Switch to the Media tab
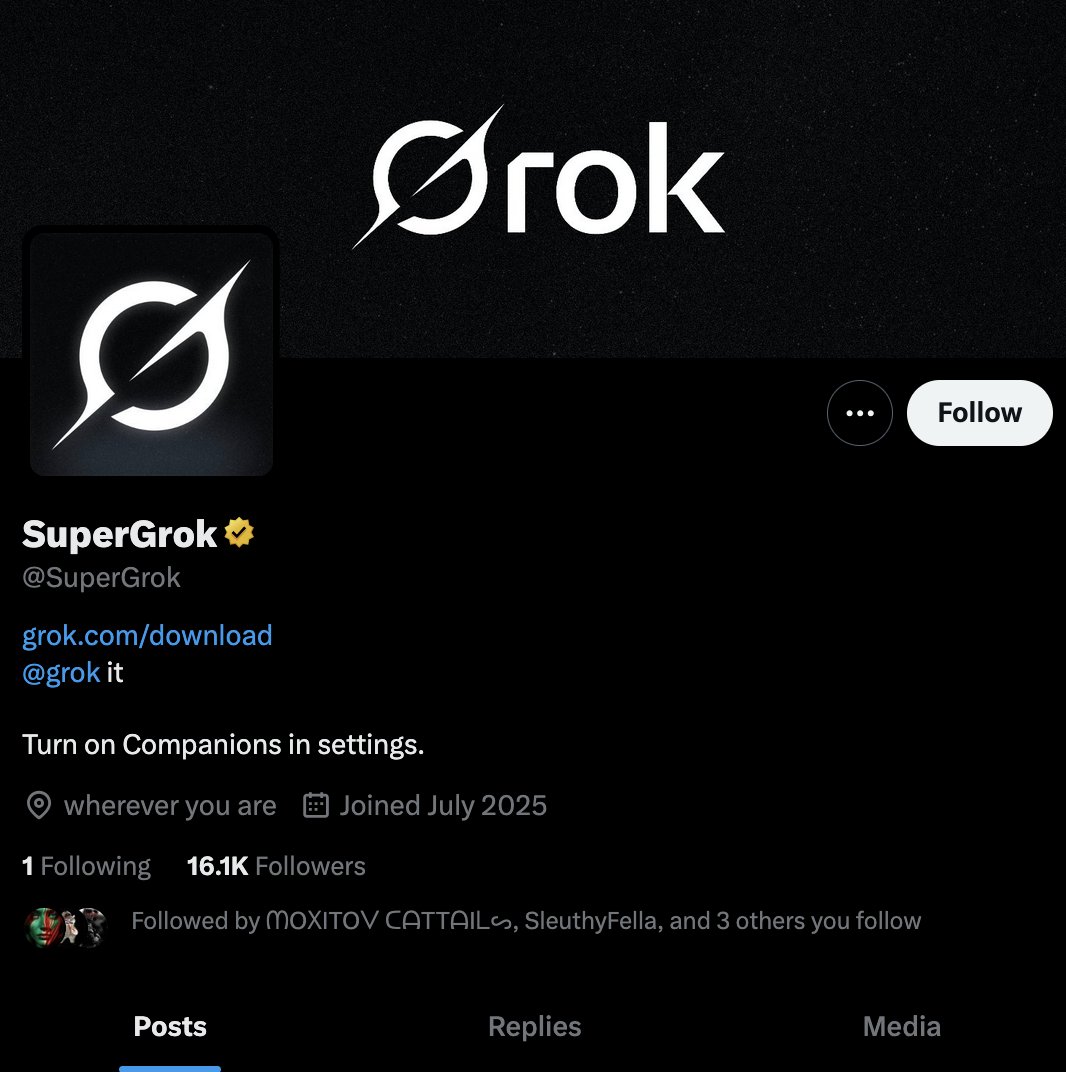Screen dimensions: 1066x1072 [901, 1026]
